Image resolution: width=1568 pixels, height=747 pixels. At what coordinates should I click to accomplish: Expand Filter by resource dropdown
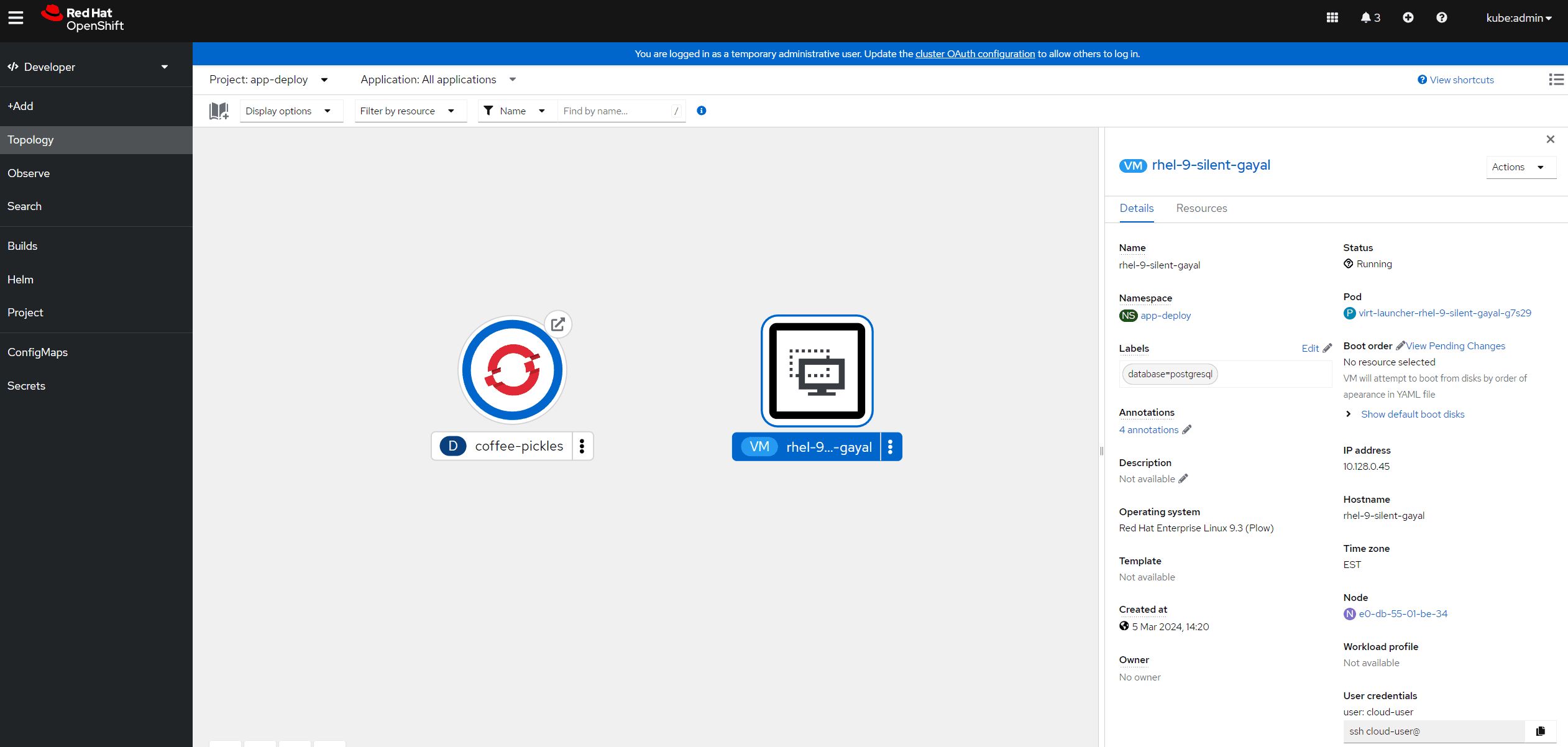(410, 111)
